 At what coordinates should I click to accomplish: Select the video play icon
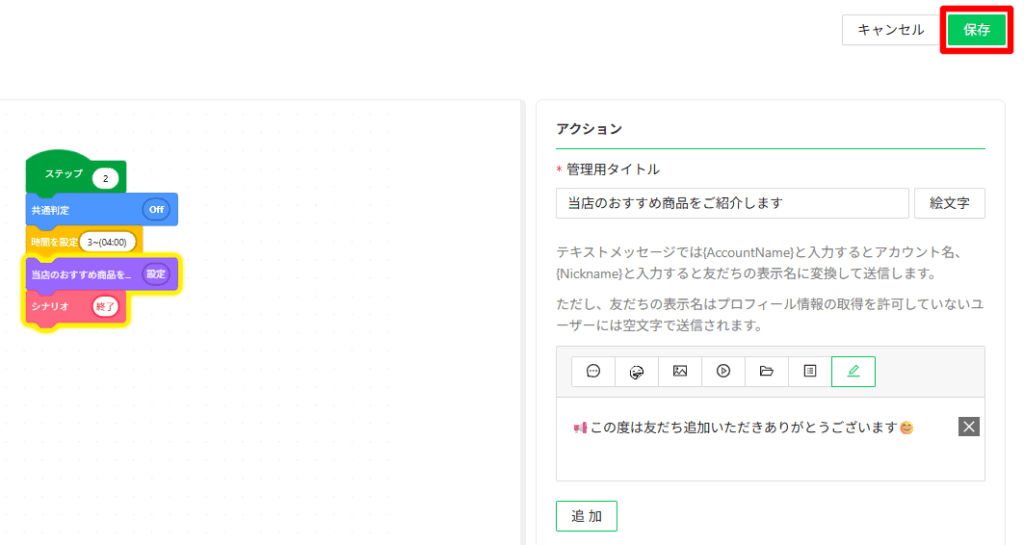coord(723,371)
